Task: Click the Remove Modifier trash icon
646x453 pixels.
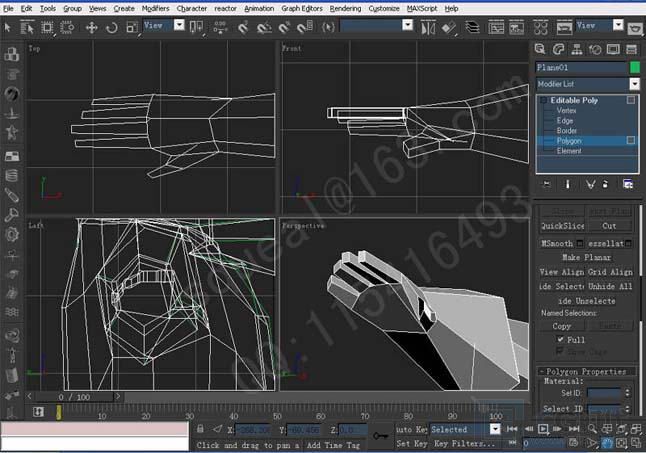Action: click(605, 184)
